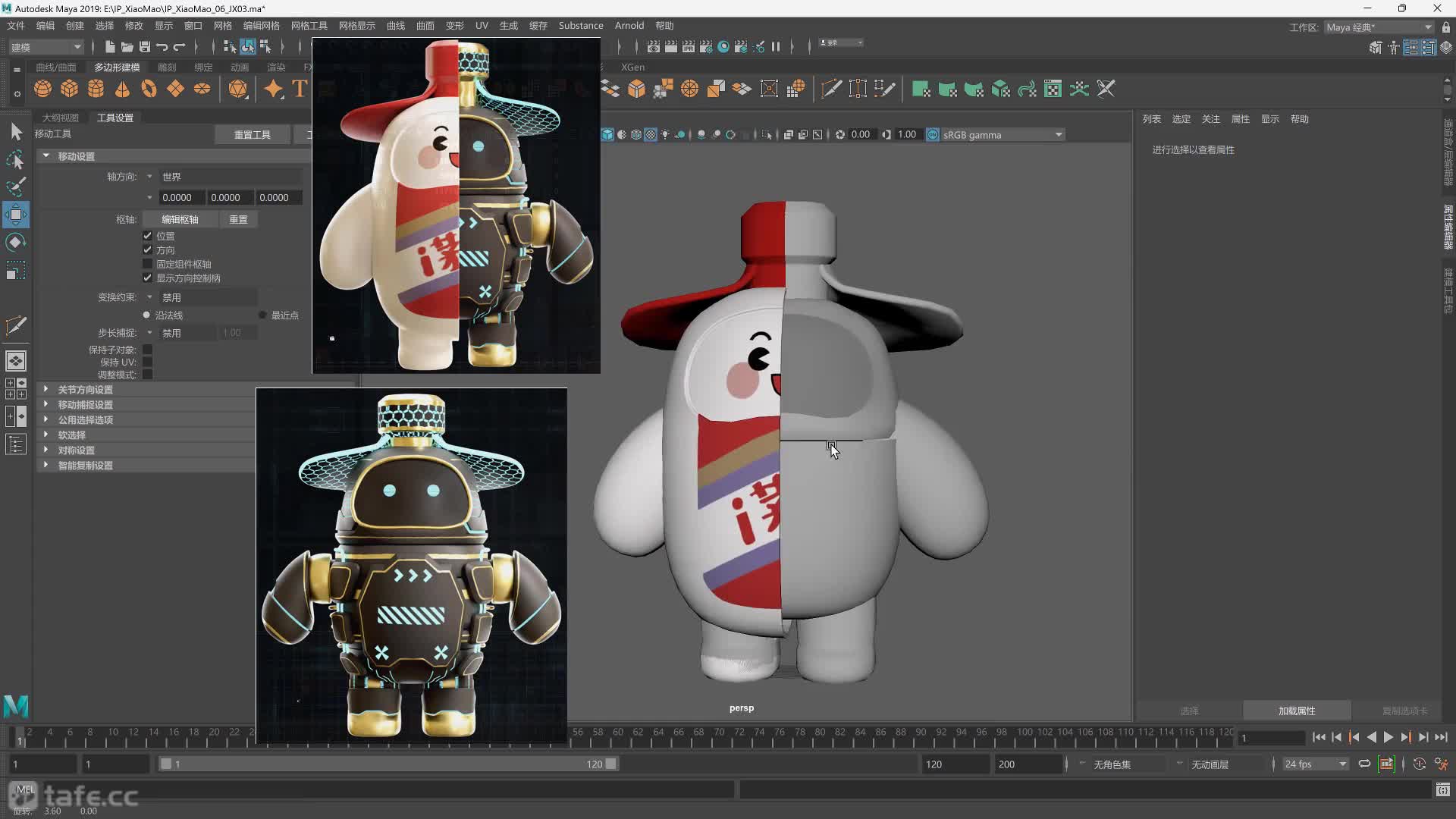
Task: Open the 编辑网格 menu
Action: [262, 25]
